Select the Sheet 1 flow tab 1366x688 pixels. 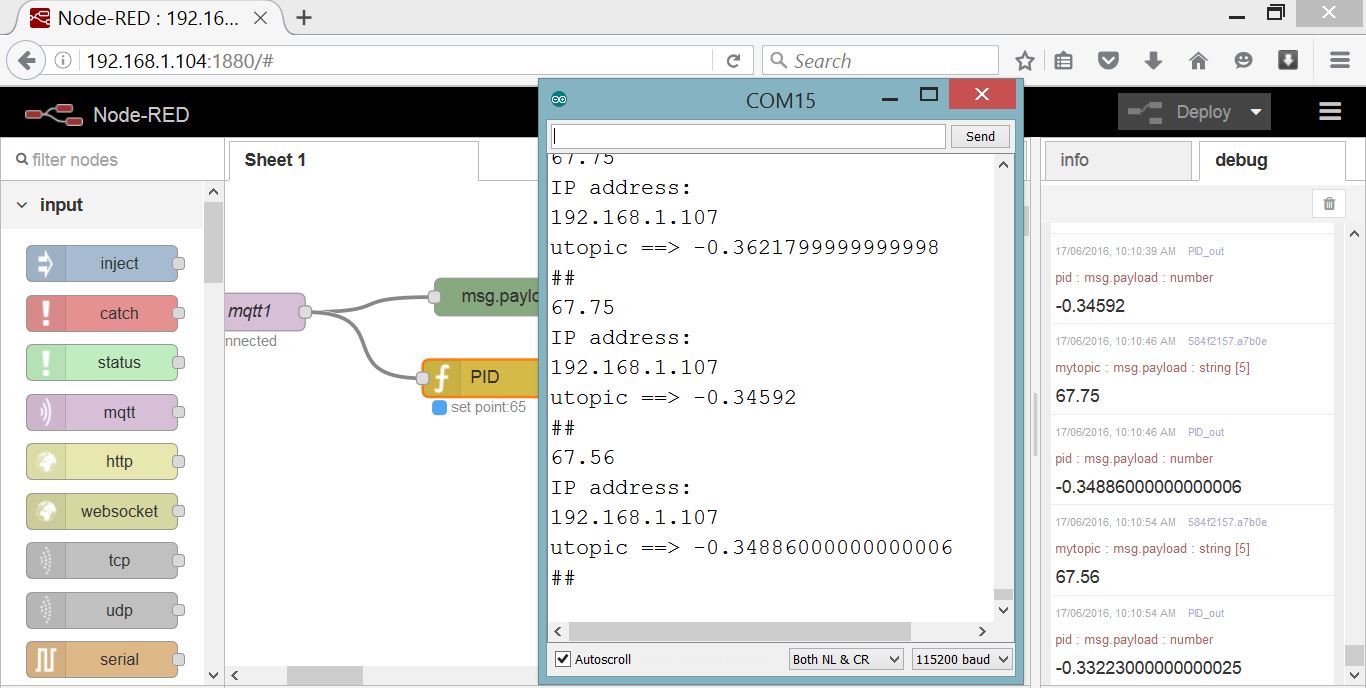pos(353,160)
